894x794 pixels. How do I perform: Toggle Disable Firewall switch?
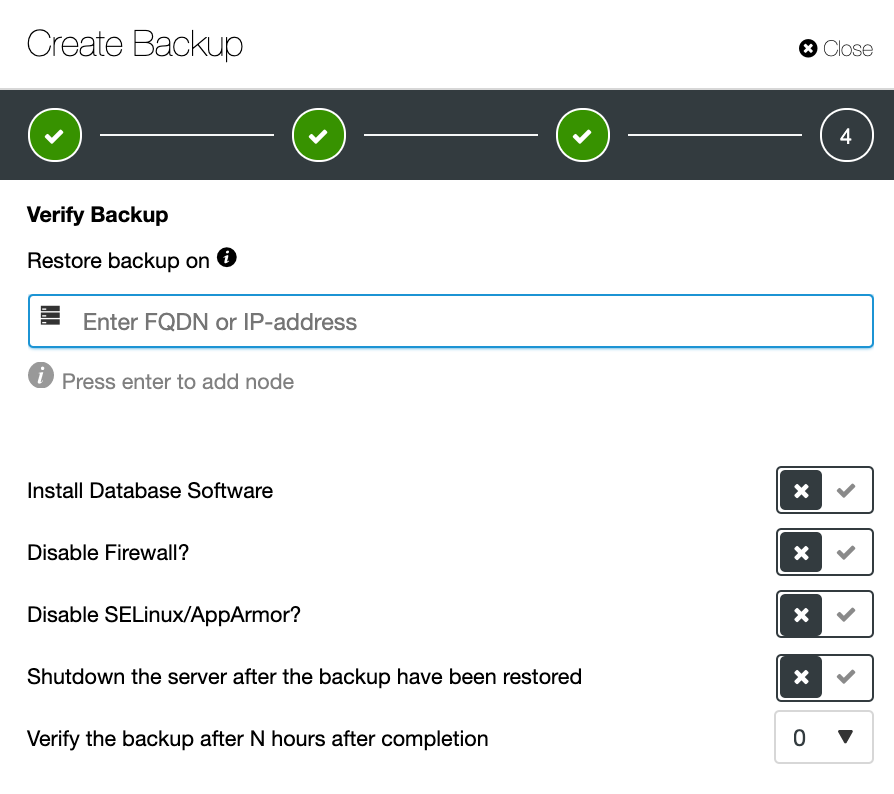tap(824, 552)
